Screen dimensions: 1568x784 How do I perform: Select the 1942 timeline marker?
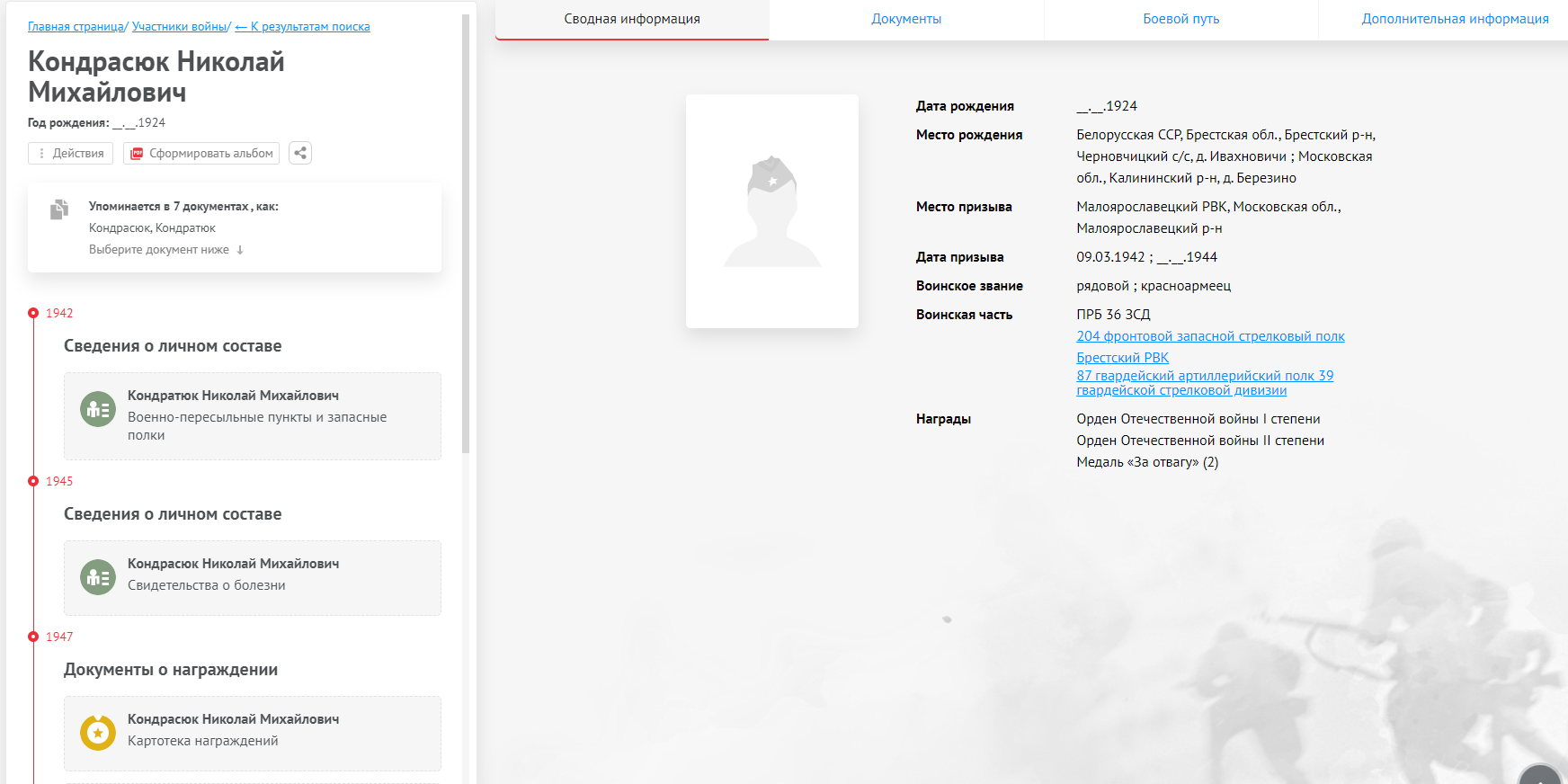33,313
